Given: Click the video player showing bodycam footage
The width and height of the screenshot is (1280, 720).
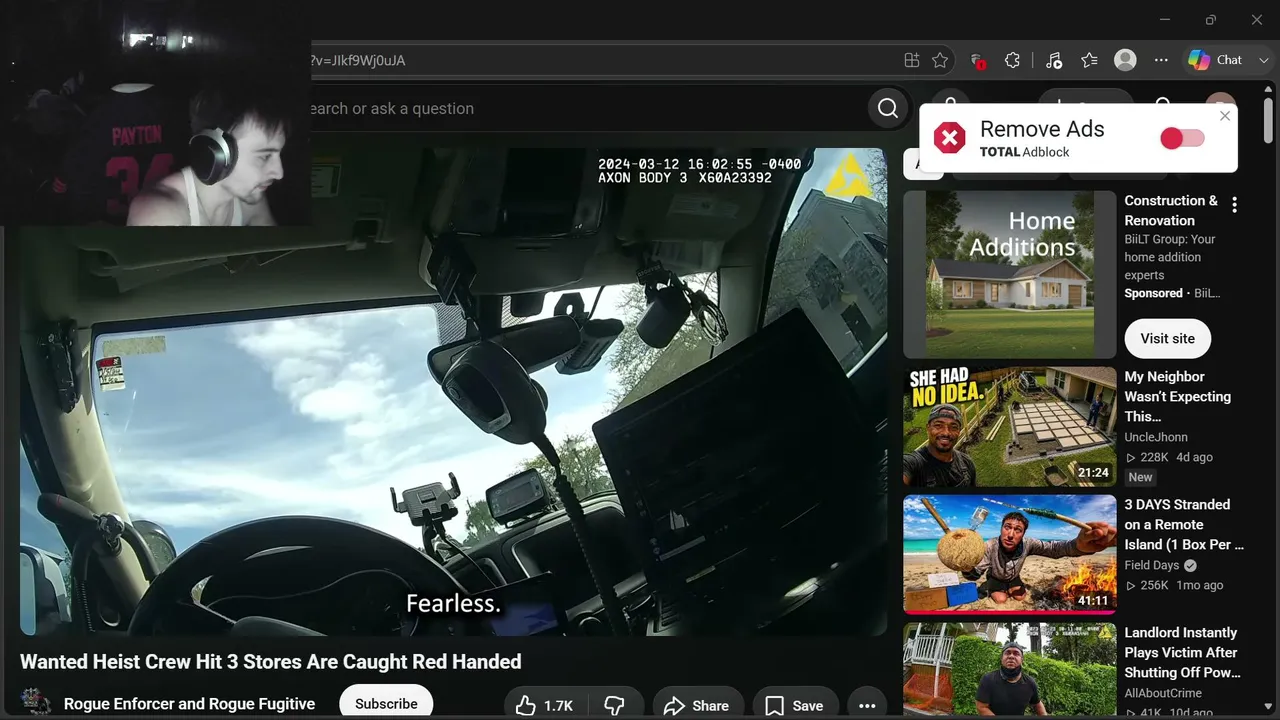Looking at the screenshot, I should [x=453, y=392].
